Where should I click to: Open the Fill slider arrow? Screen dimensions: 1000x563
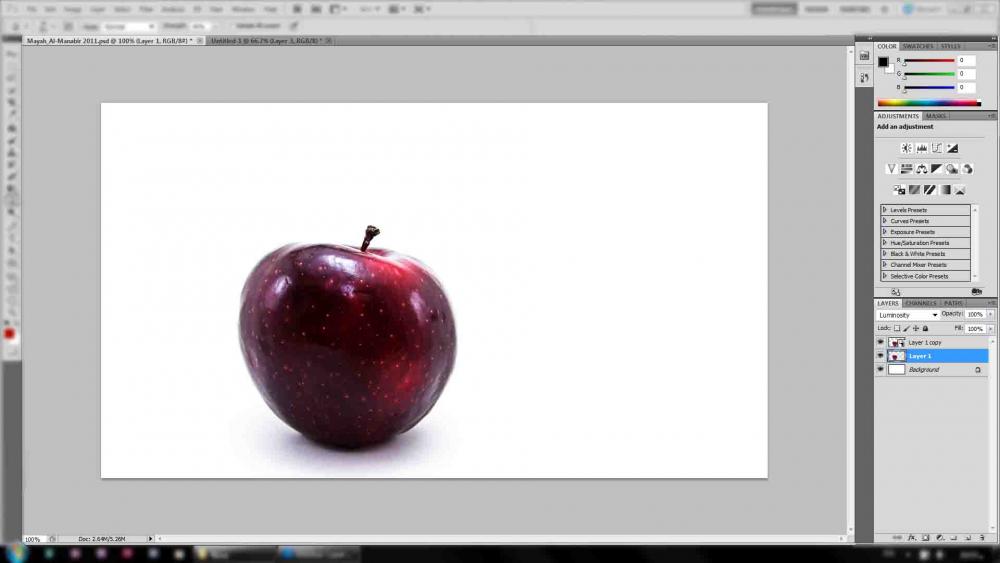click(x=990, y=329)
